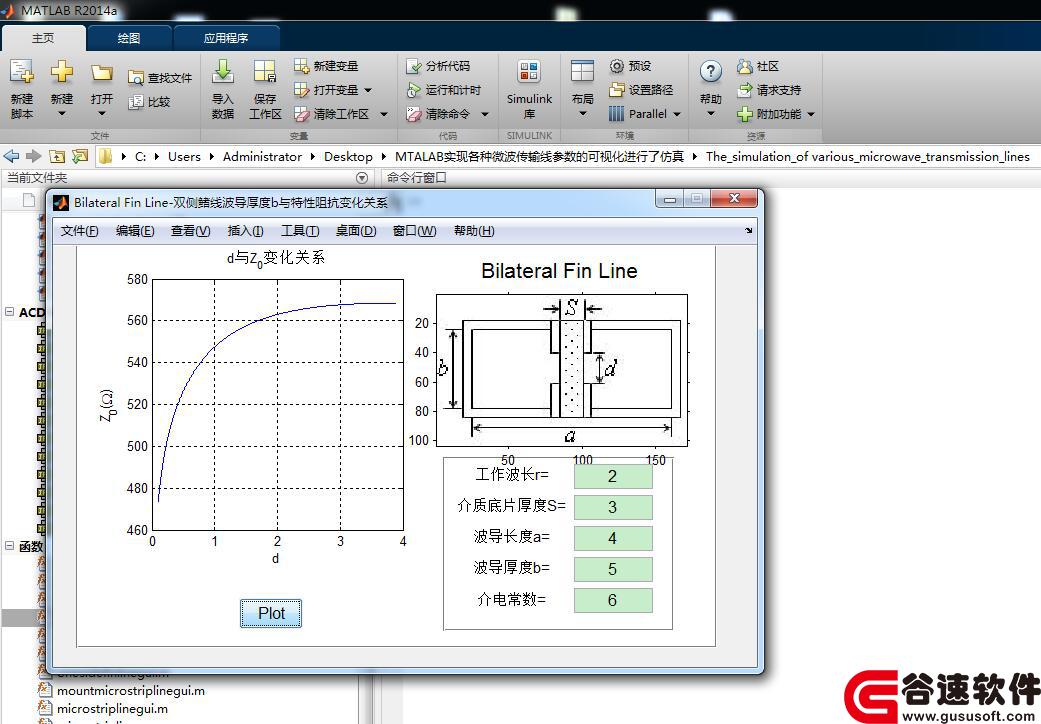Click the 请求支持 request support icon
This screenshot has width=1041, height=724.
pos(745,90)
